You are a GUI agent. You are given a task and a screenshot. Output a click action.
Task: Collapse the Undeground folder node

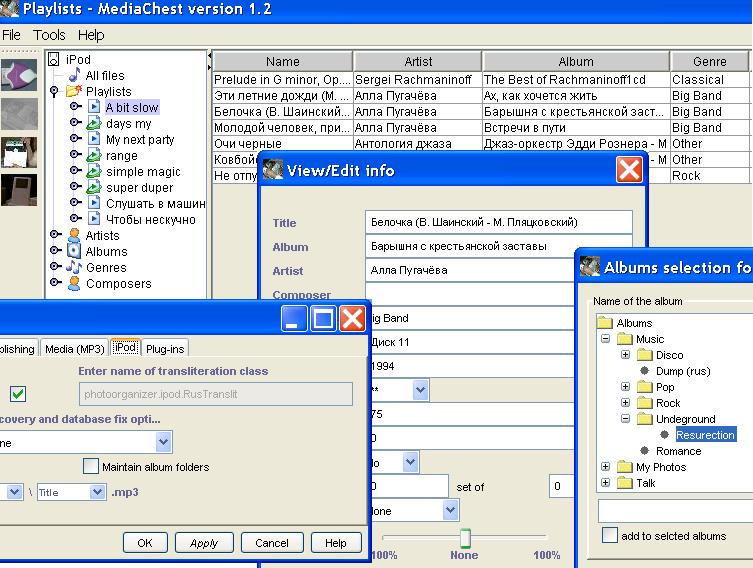[x=625, y=419]
